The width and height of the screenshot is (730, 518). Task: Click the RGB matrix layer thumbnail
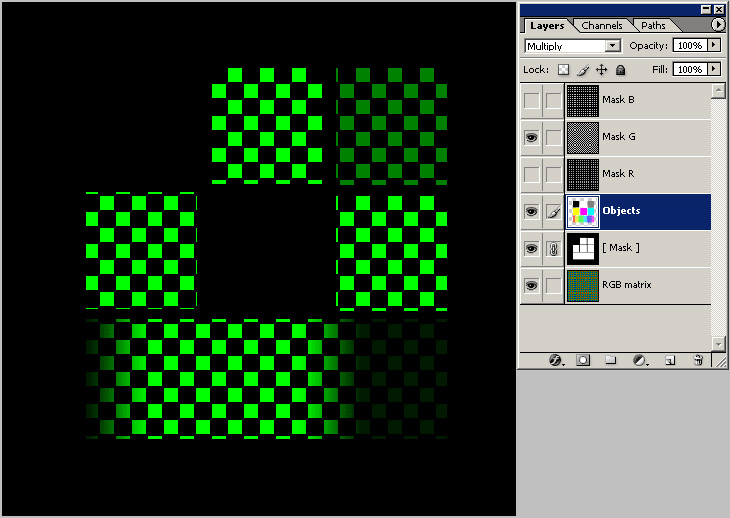click(x=583, y=286)
